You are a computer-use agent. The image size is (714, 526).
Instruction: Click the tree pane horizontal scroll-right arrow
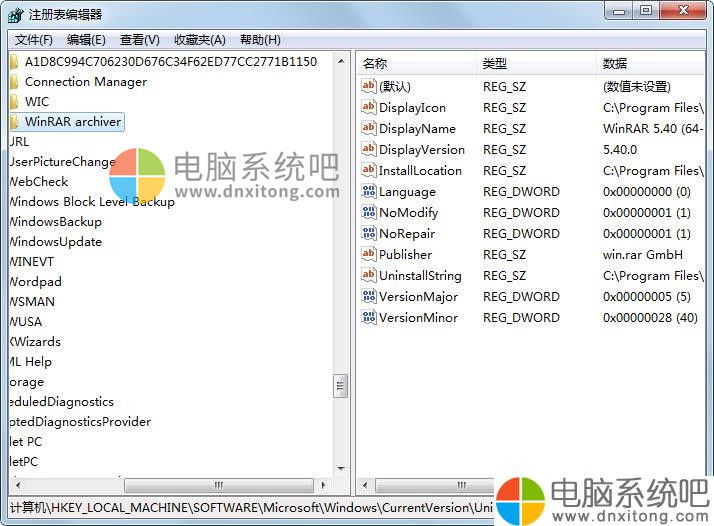tap(323, 485)
